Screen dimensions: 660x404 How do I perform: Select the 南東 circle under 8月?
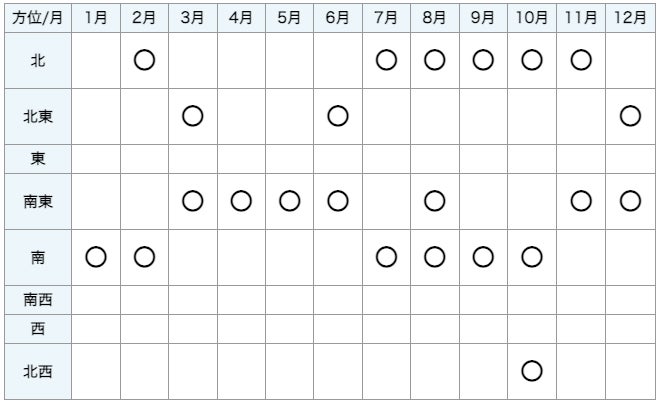[435, 201]
